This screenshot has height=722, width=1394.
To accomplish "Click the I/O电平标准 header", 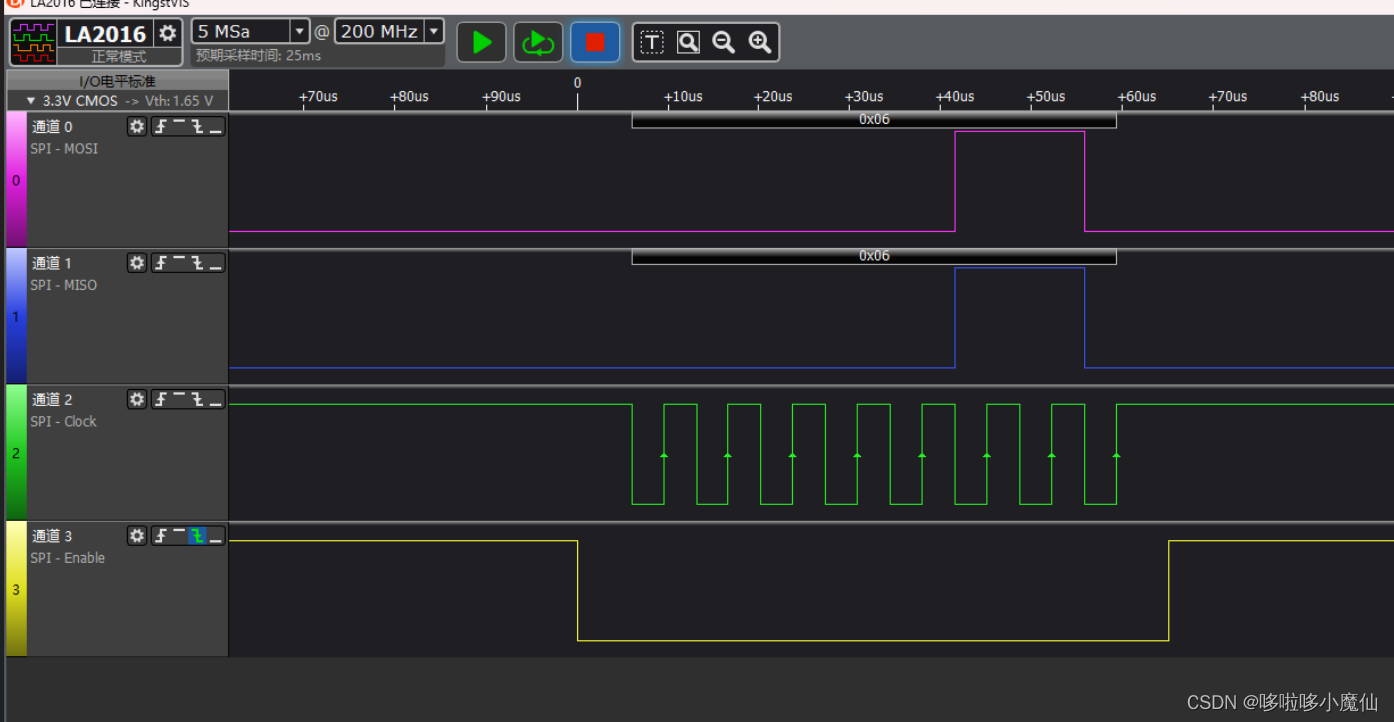I will pyautogui.click(x=117, y=81).
